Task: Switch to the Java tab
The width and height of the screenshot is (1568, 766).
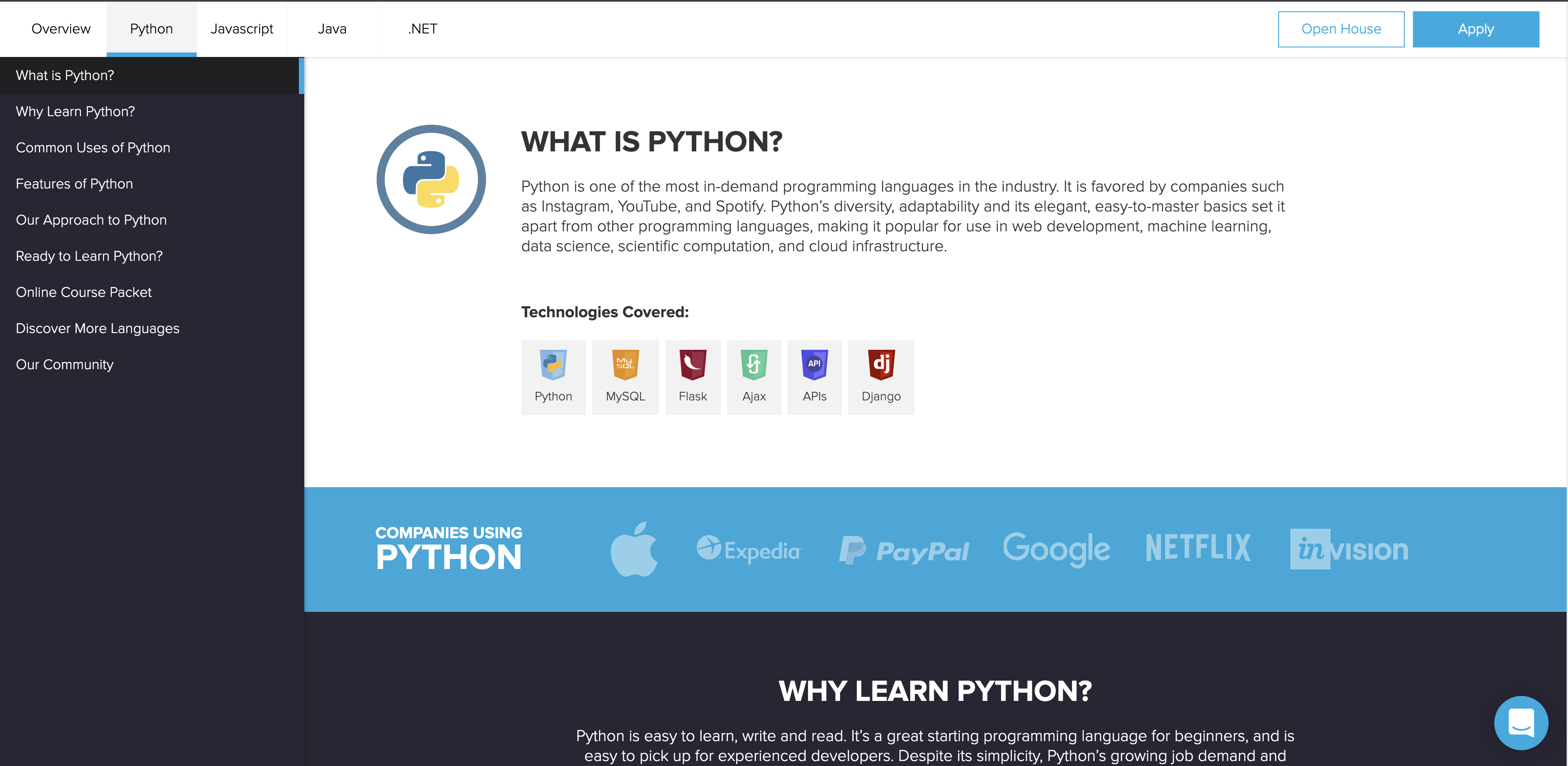Action: [332, 28]
